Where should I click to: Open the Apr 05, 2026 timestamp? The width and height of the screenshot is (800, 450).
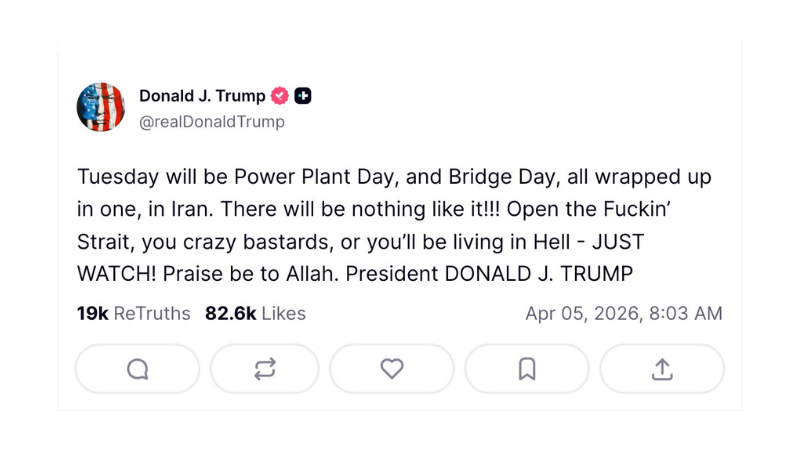(x=623, y=314)
